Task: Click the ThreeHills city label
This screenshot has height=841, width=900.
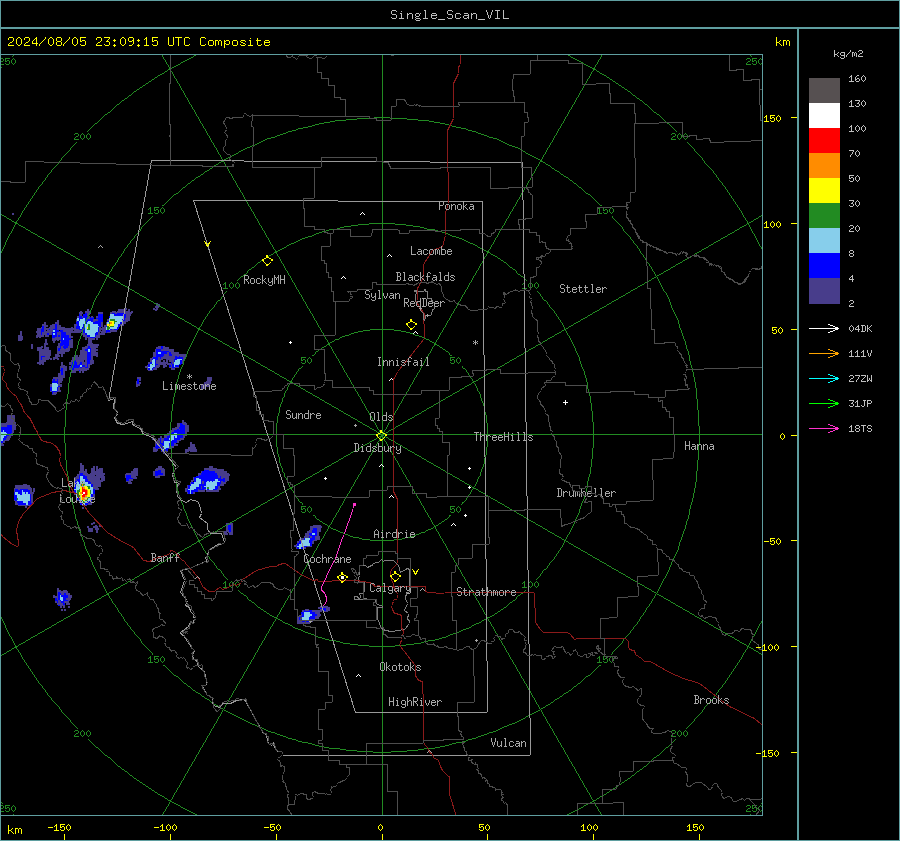Action: pyautogui.click(x=503, y=437)
